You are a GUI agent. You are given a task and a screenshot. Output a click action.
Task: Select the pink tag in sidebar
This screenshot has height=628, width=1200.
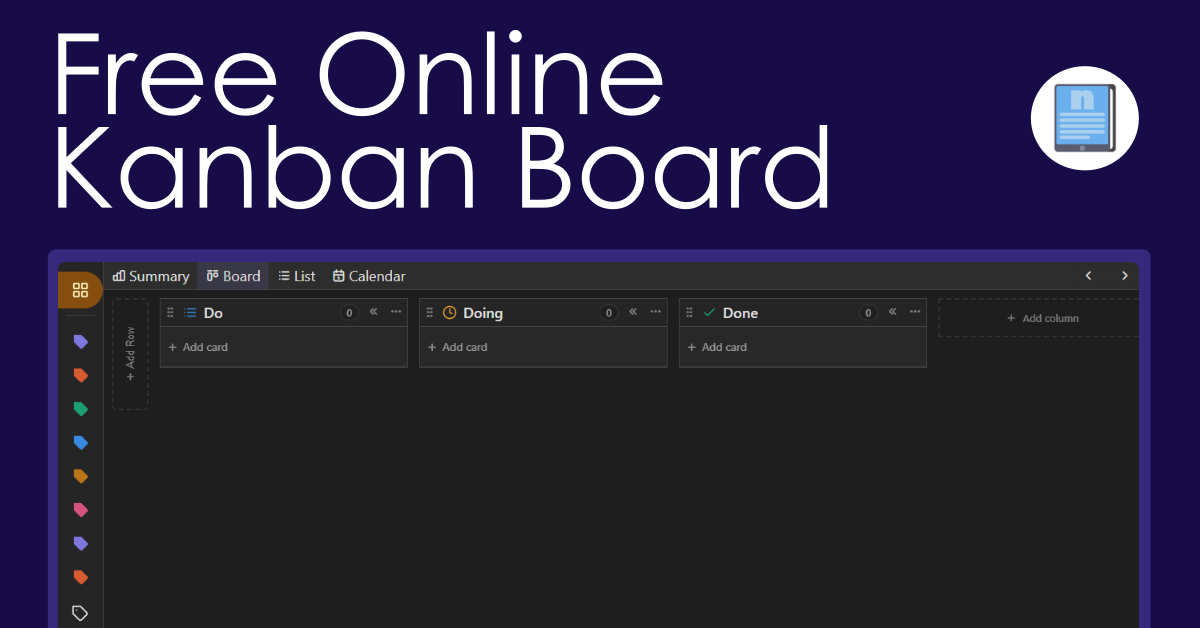click(x=81, y=510)
